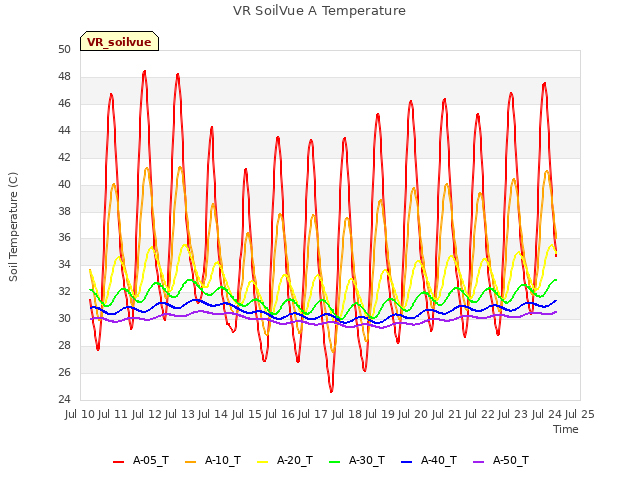Screen dimensions: 640x480
Task: Select the red A-05_T legend swatch
Action: click(118, 462)
